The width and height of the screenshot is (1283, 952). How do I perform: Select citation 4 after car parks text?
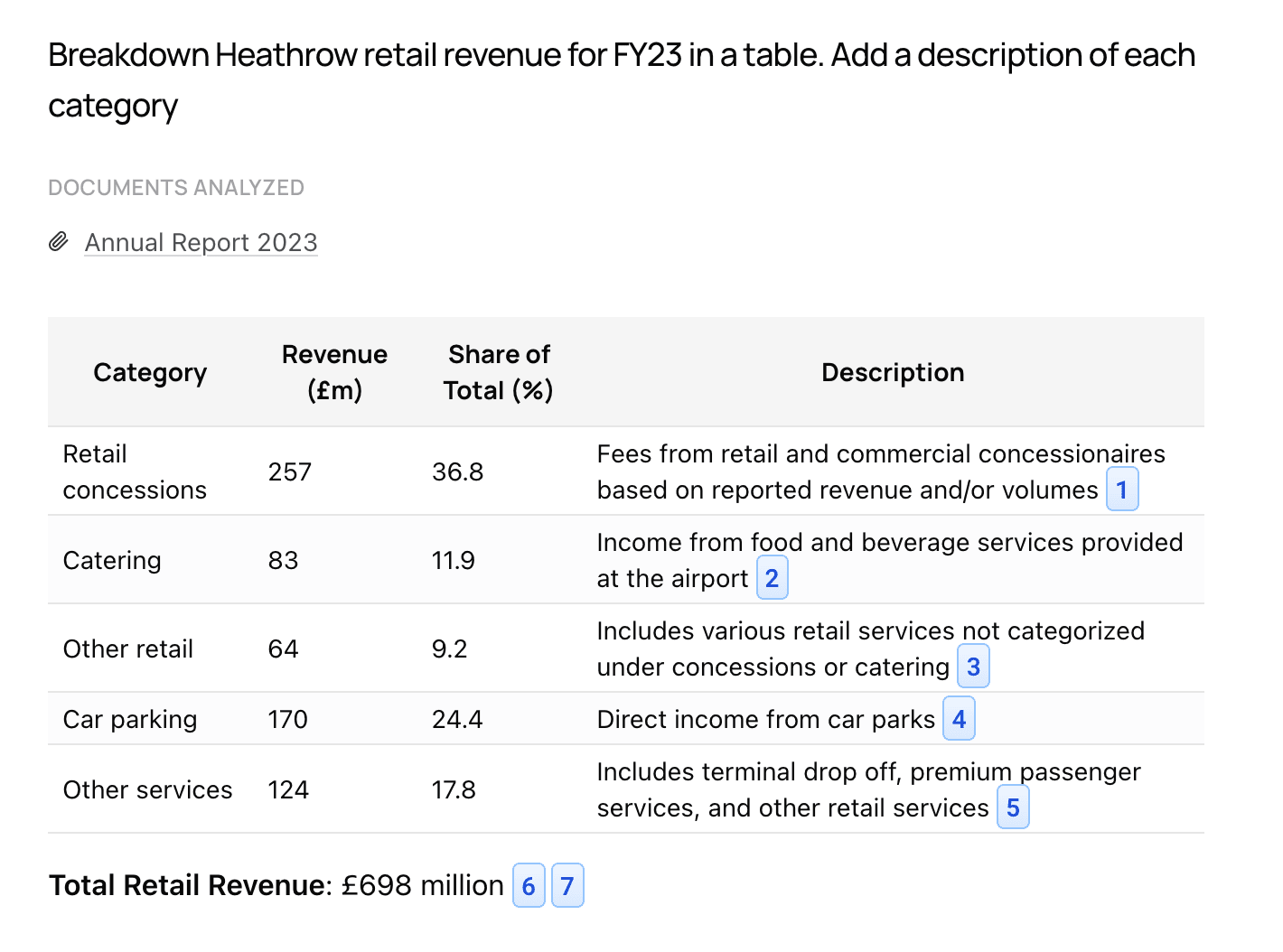(958, 719)
